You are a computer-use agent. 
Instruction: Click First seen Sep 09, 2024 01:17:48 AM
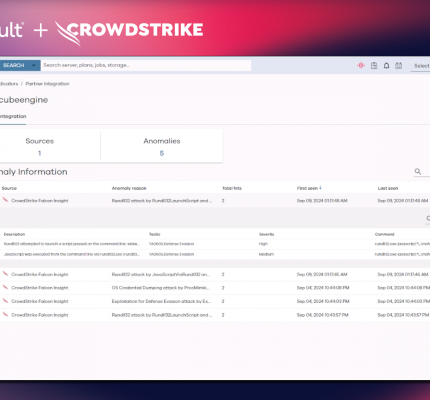[322, 201]
